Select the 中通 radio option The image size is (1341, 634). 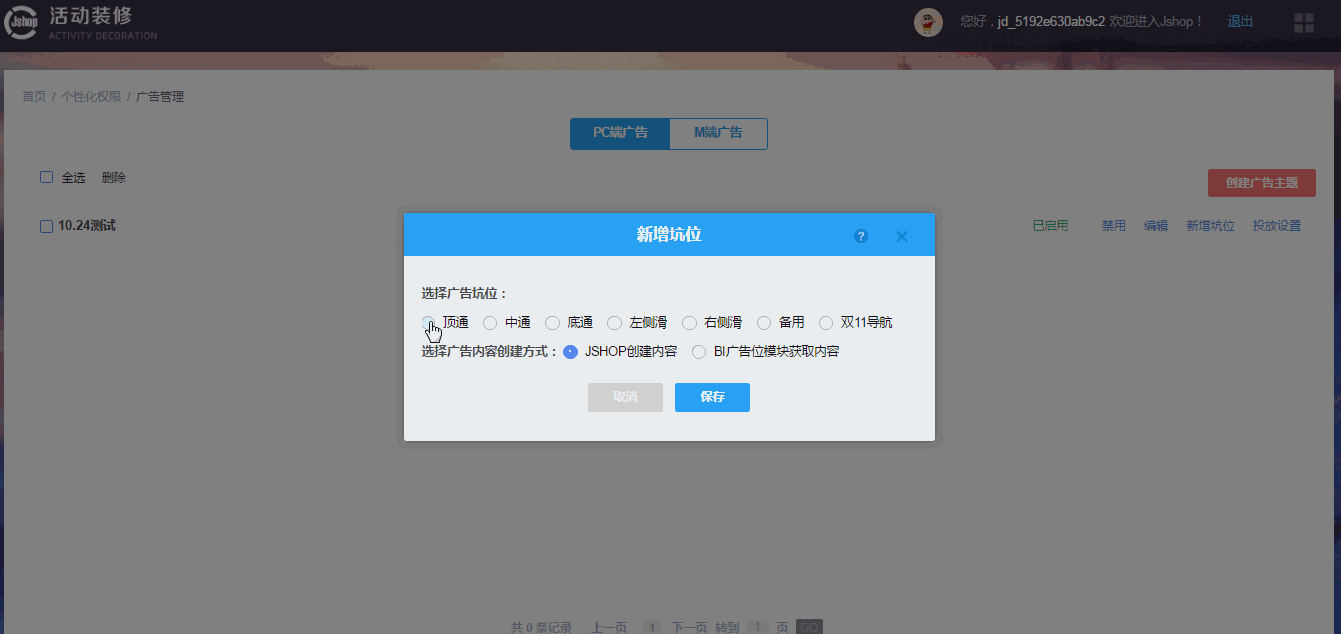tap(490, 323)
